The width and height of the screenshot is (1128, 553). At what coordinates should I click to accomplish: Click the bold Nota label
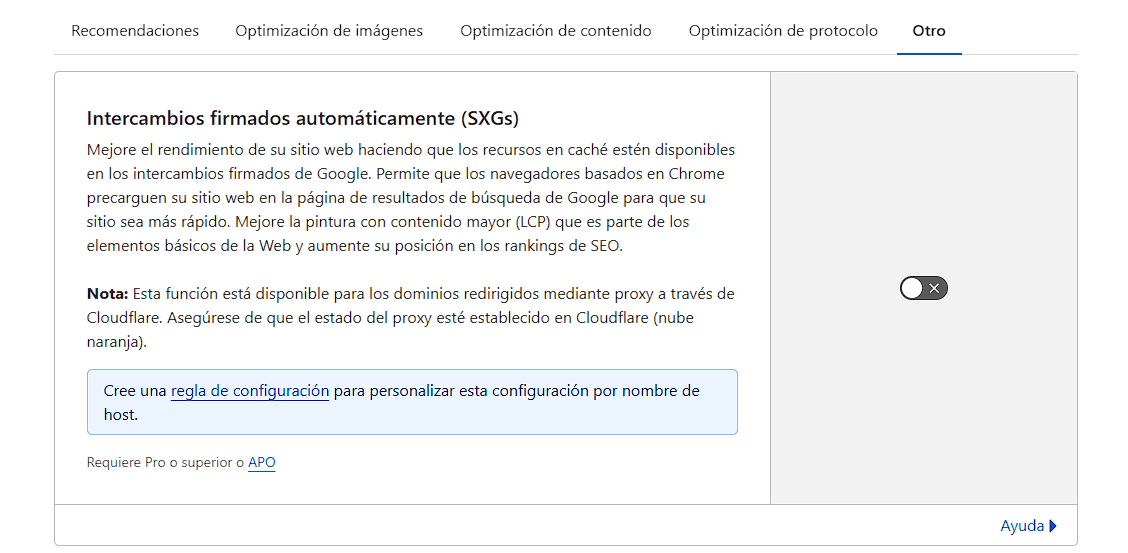(x=107, y=294)
